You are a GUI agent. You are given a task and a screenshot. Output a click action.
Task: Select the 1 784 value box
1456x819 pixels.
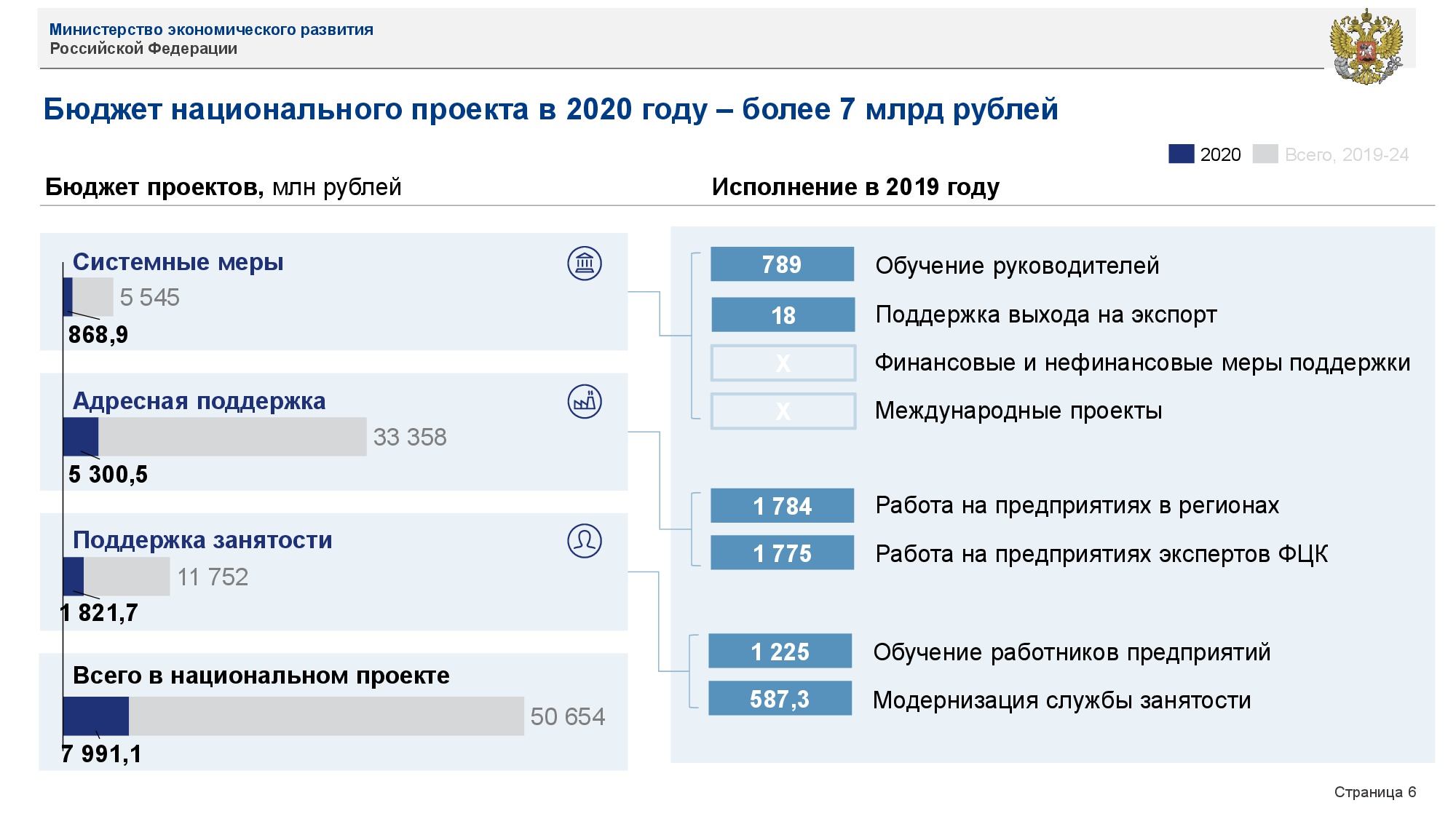[x=782, y=505]
